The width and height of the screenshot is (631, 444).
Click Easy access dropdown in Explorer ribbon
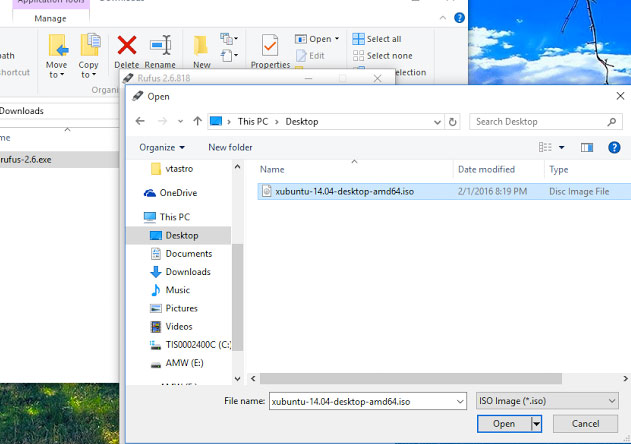point(230,55)
